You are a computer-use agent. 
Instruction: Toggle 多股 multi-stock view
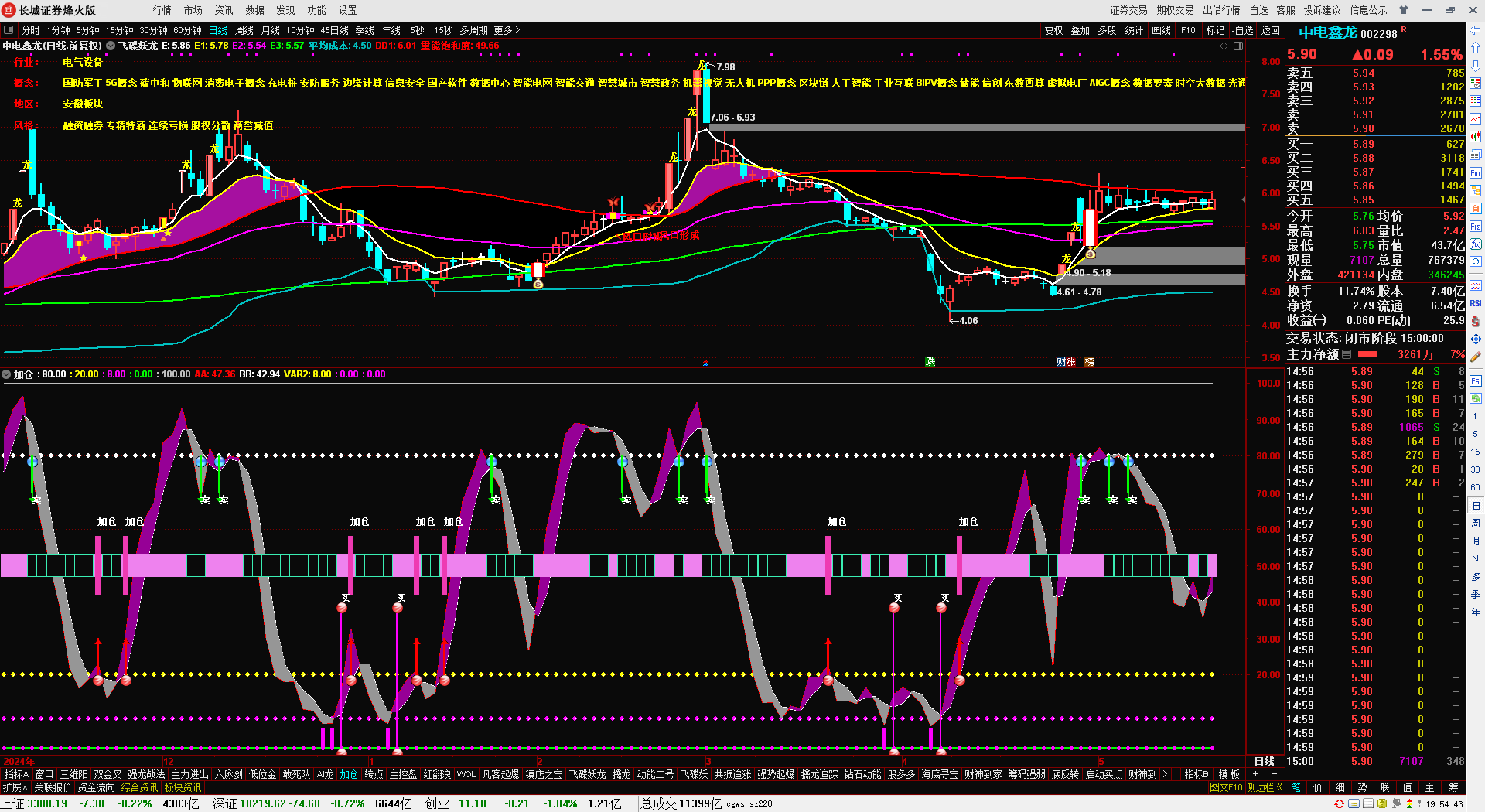click(1107, 30)
